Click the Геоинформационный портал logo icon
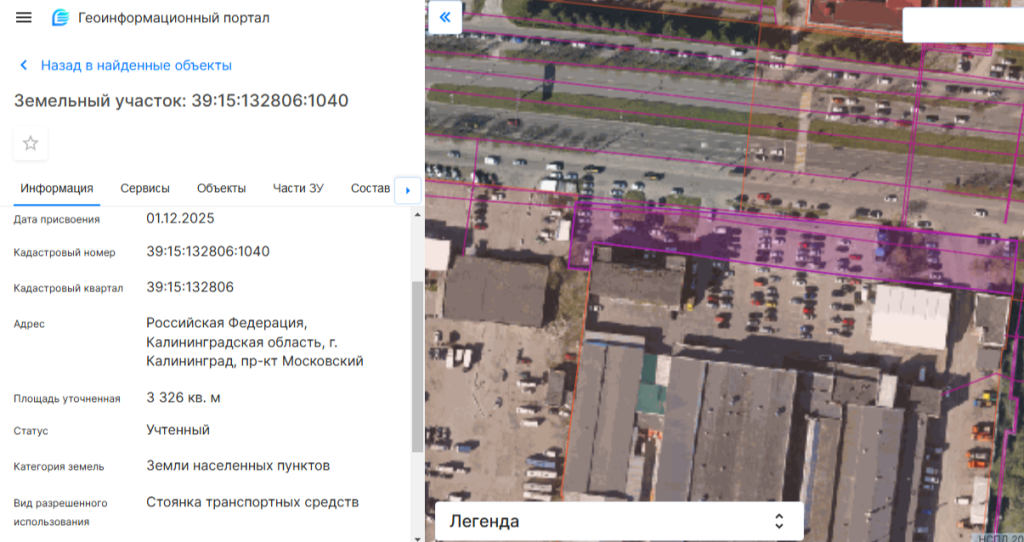Image resolution: width=1024 pixels, height=542 pixels. [x=61, y=18]
